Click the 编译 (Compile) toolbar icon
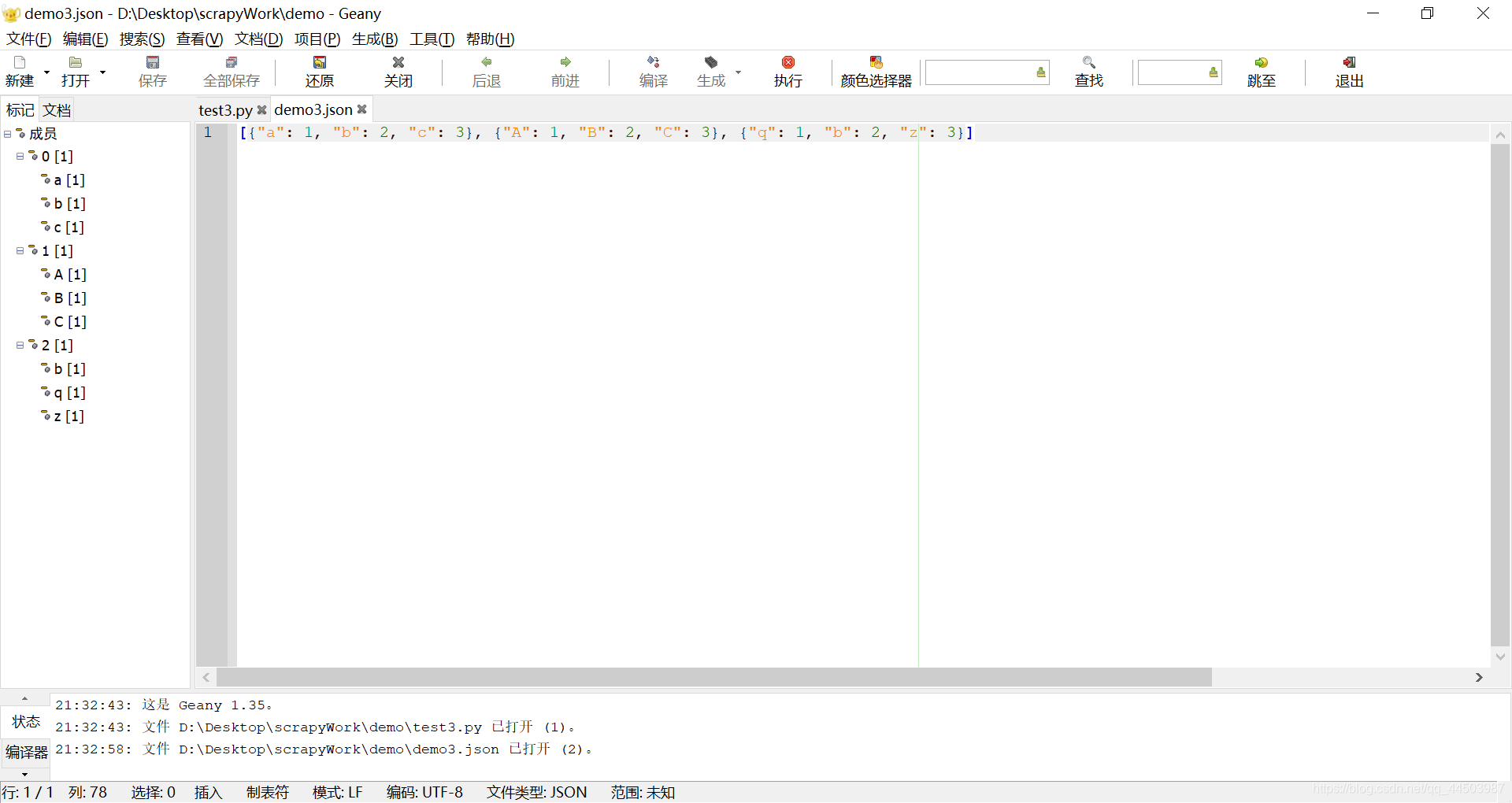This screenshot has width=1512, height=803. point(653,72)
